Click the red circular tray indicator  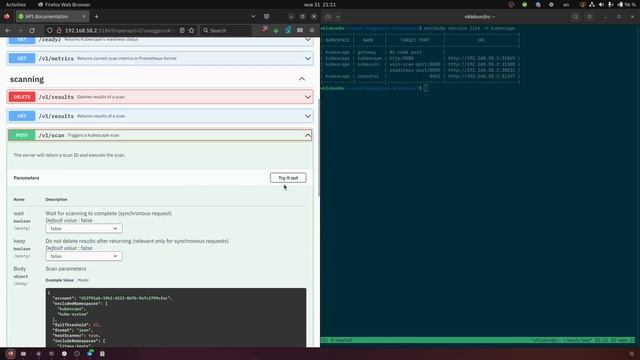tap(511, 4)
